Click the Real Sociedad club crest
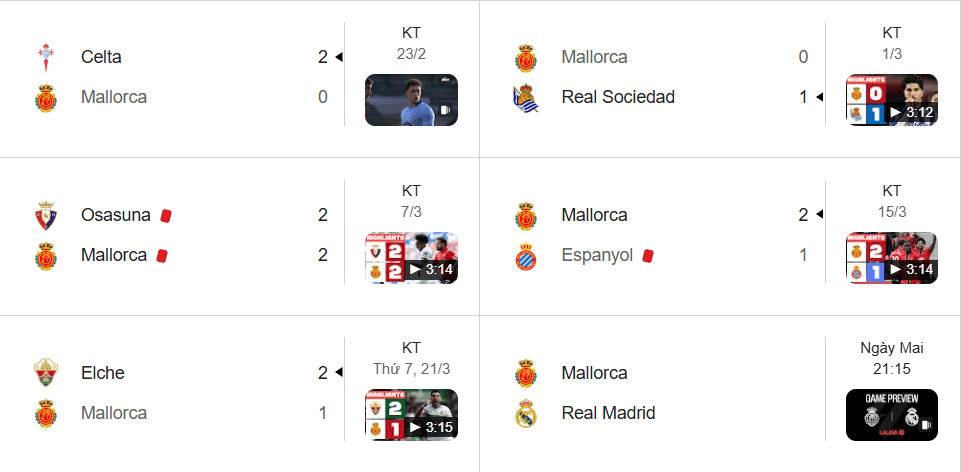Viewport: 961px width, 472px height. pyautogui.click(x=526, y=97)
